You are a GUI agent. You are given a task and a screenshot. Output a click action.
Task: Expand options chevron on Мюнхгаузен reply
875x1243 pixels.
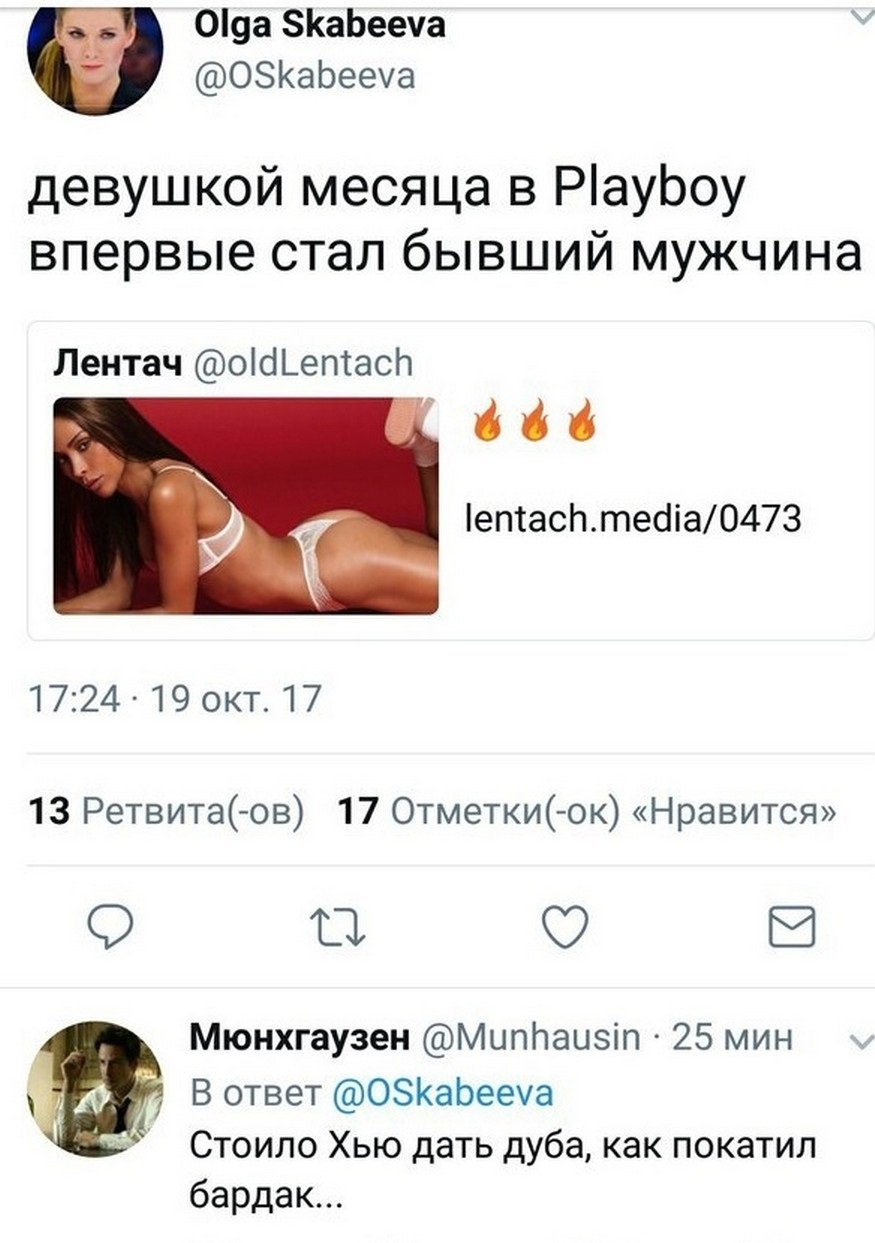859,1043
